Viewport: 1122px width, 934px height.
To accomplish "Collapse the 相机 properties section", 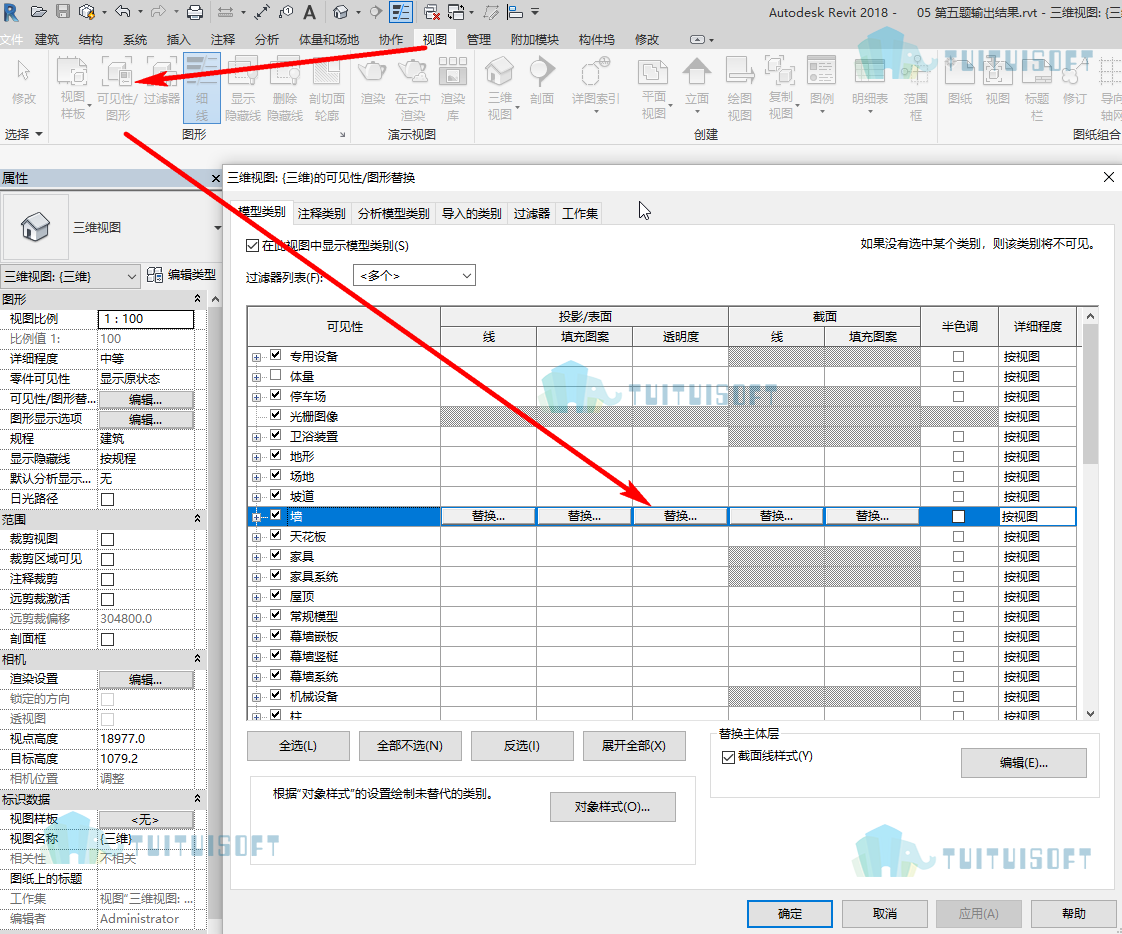I will tap(197, 659).
